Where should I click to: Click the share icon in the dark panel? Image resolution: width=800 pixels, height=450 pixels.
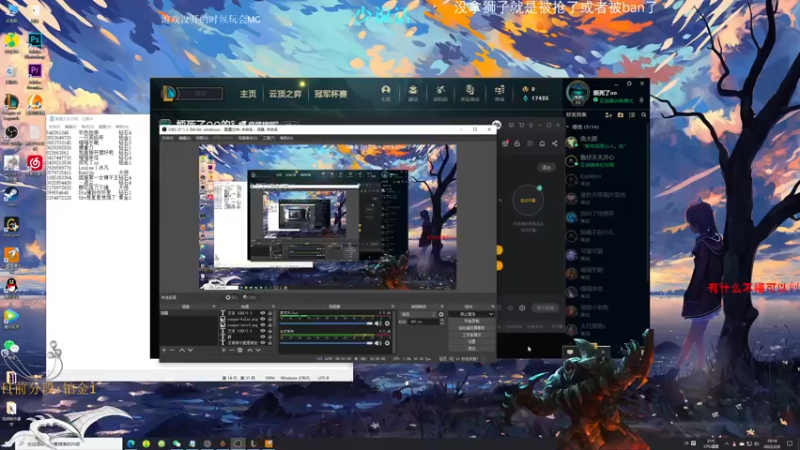point(555,143)
